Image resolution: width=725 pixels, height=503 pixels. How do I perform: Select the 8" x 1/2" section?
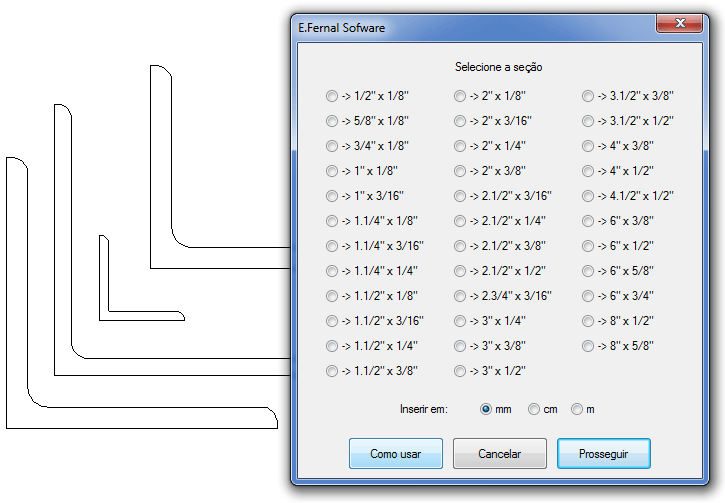click(588, 321)
